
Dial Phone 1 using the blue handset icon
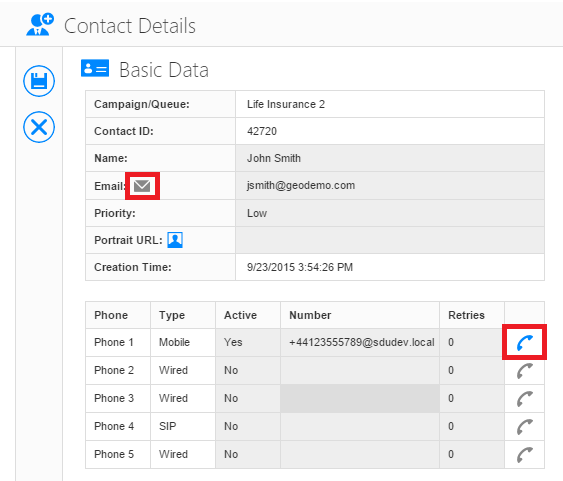point(525,342)
